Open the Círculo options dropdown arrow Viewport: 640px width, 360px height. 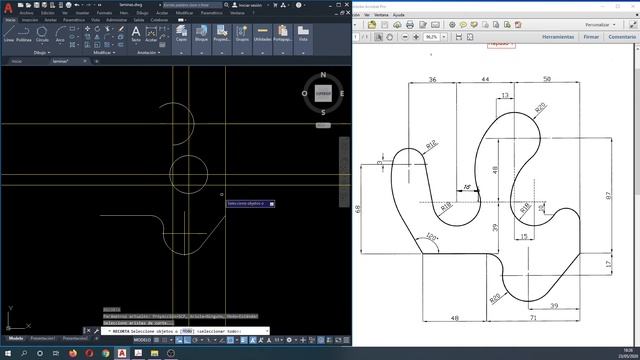tap(42, 44)
